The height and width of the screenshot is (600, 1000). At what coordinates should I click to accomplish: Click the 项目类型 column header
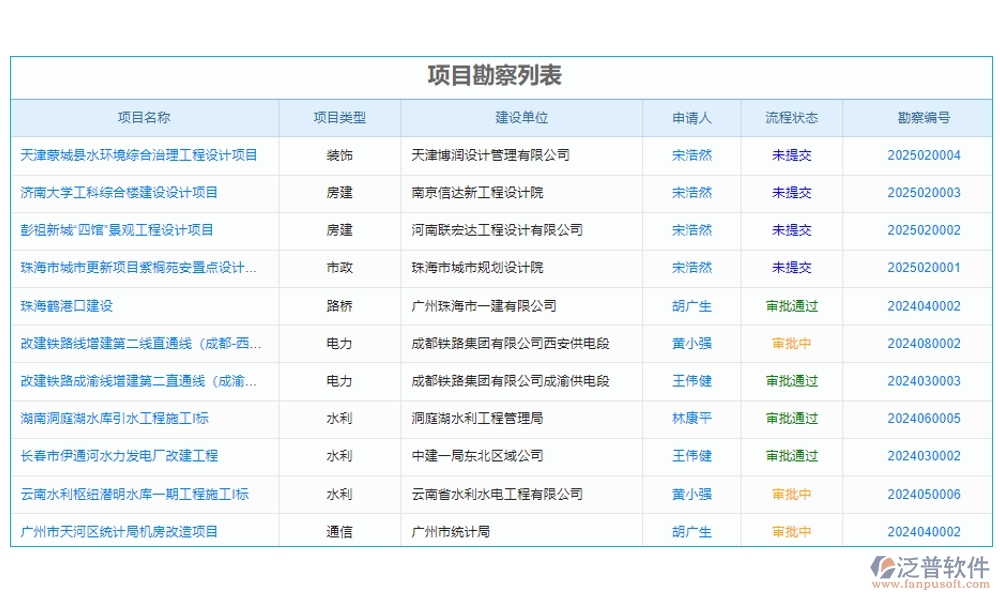339,117
